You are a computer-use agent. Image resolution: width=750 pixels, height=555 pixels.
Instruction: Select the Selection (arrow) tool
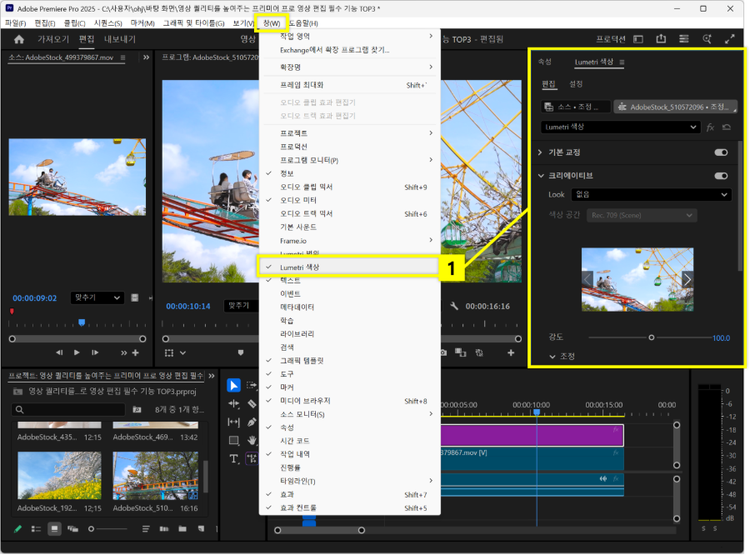[x=233, y=386]
